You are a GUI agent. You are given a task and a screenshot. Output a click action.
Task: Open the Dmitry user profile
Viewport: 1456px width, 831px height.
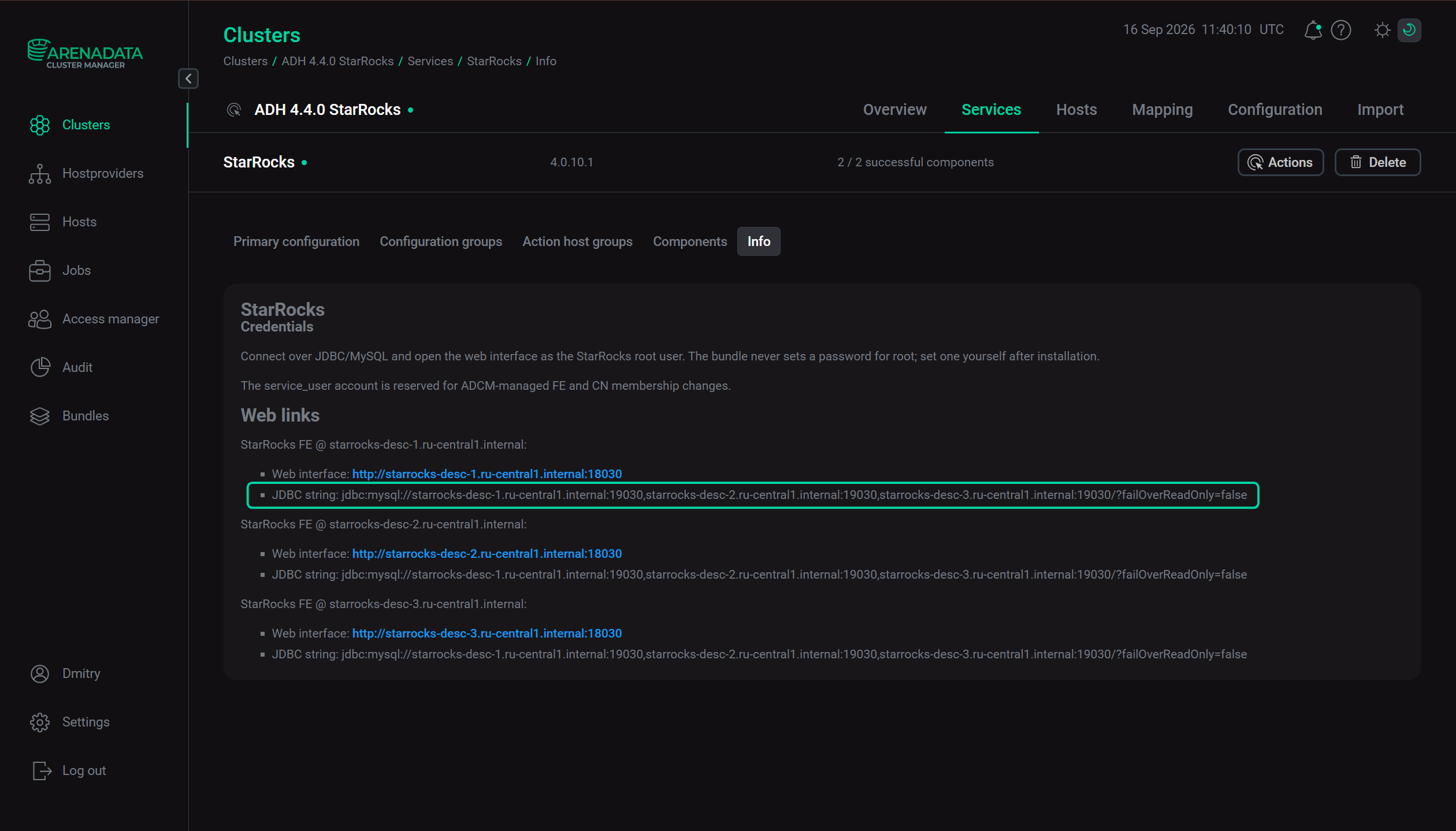point(81,673)
